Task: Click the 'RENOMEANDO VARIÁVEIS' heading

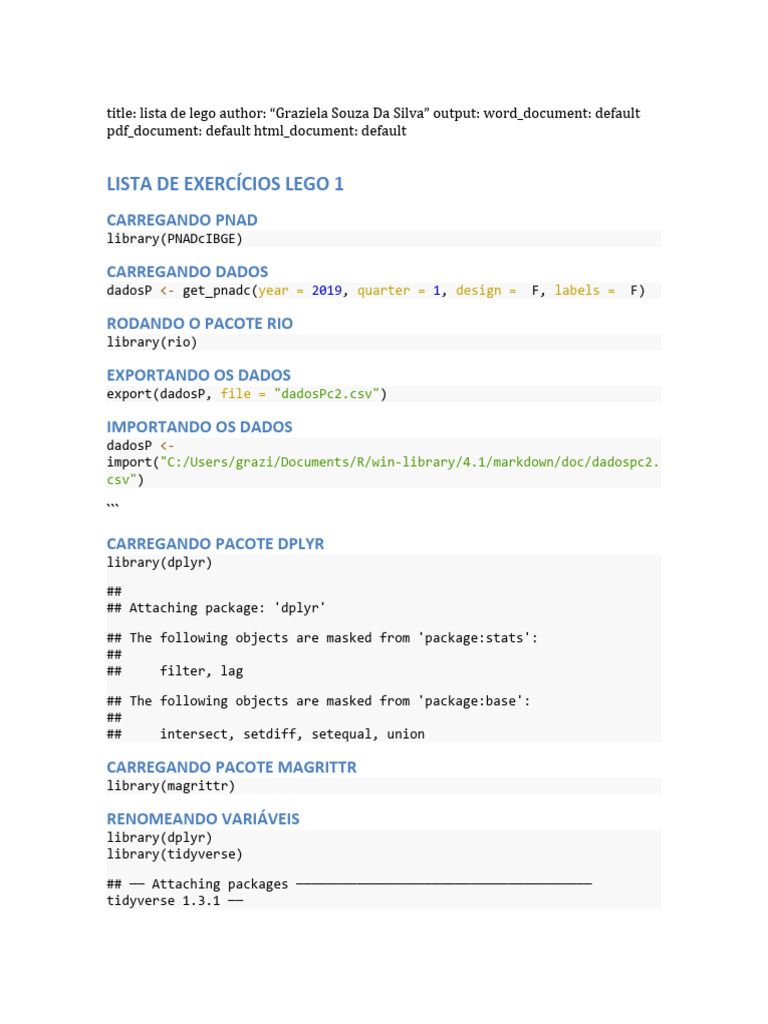Action: tap(203, 818)
